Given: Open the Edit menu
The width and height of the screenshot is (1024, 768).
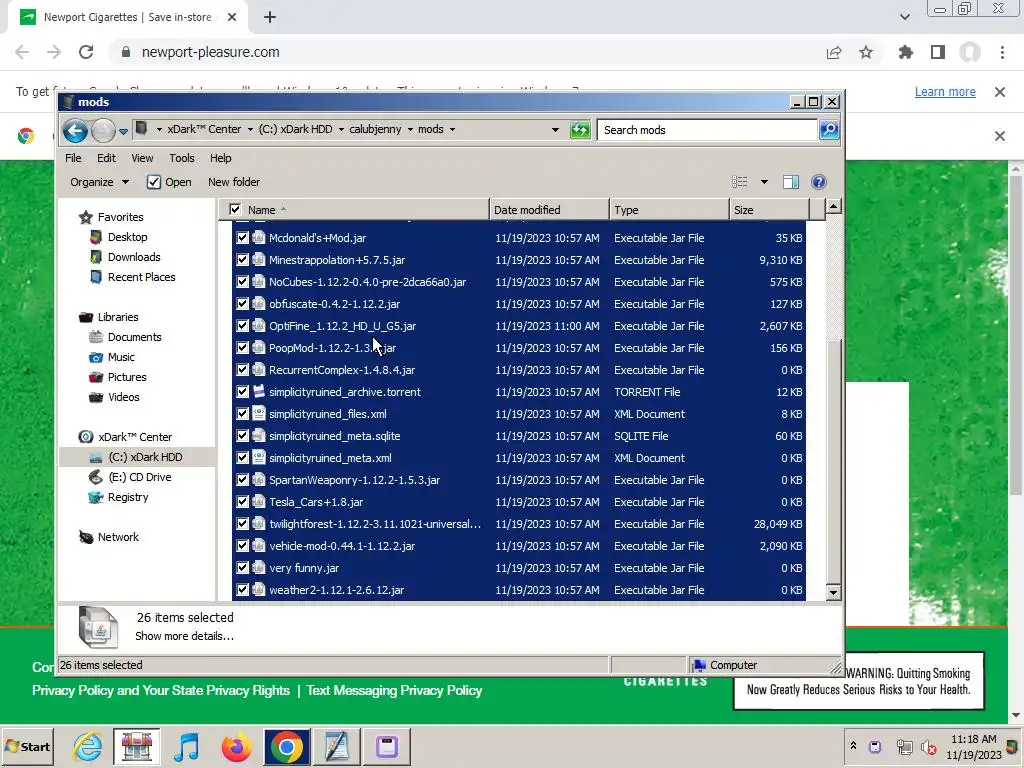Looking at the screenshot, I should [x=106, y=158].
